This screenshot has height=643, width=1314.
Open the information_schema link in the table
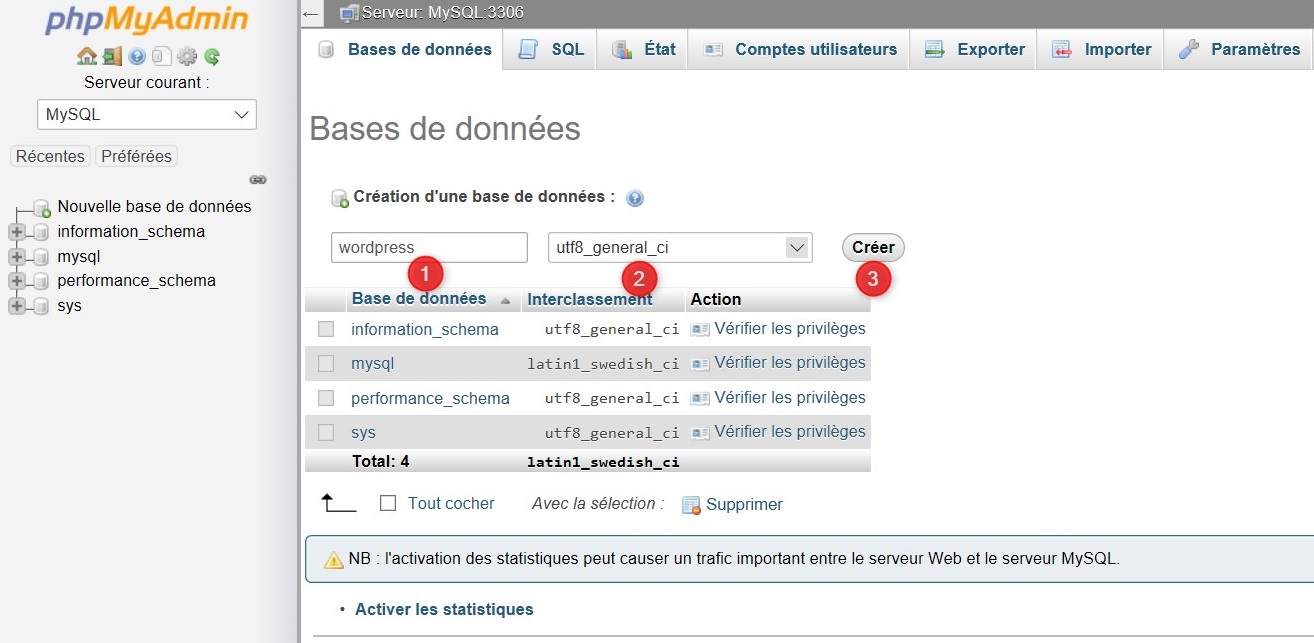point(425,329)
